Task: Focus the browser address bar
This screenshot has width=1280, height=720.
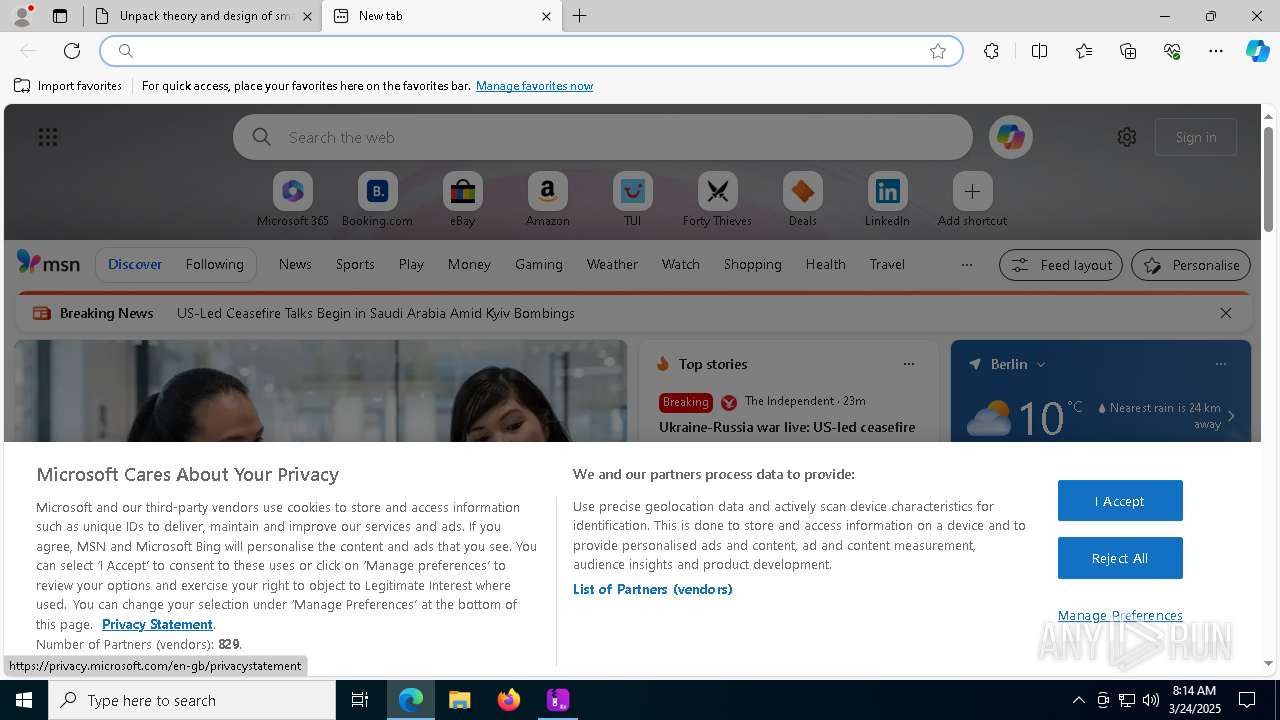Action: pos(530,51)
